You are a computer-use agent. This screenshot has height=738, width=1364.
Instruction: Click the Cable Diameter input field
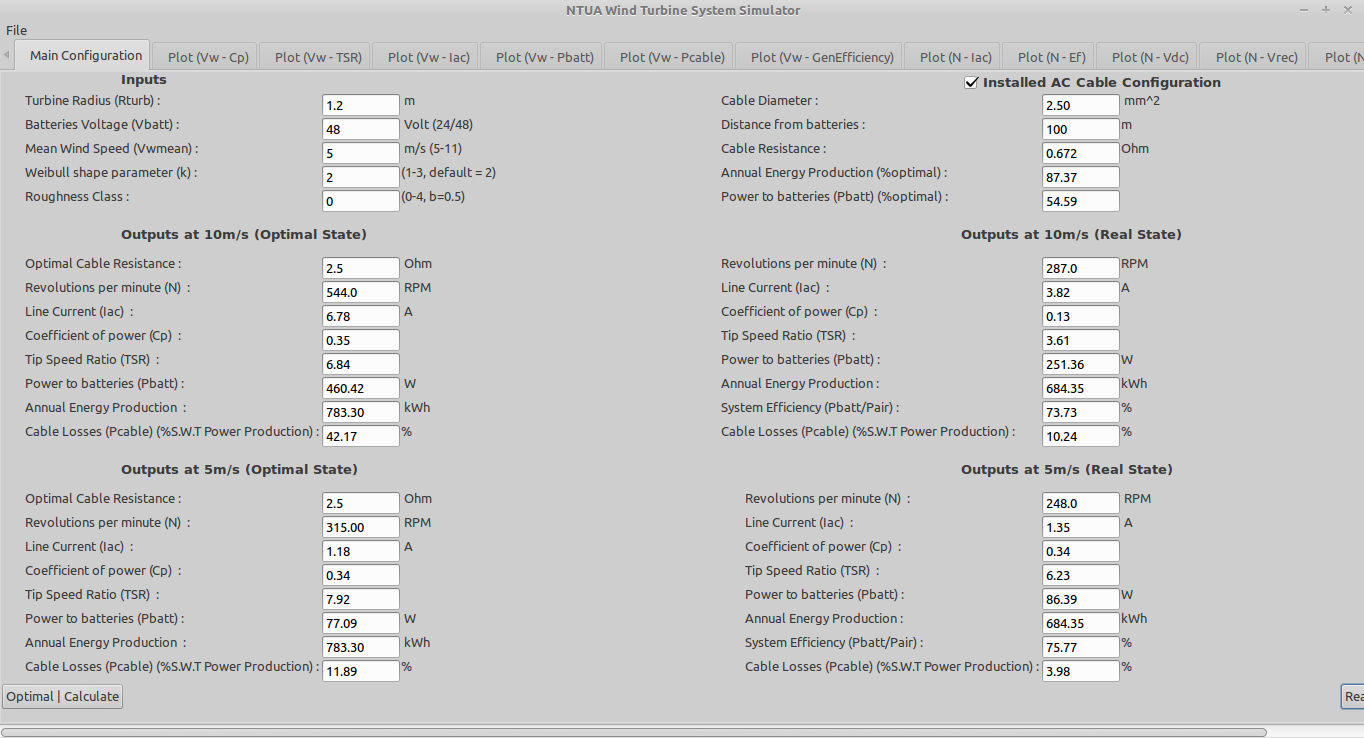coord(1080,105)
